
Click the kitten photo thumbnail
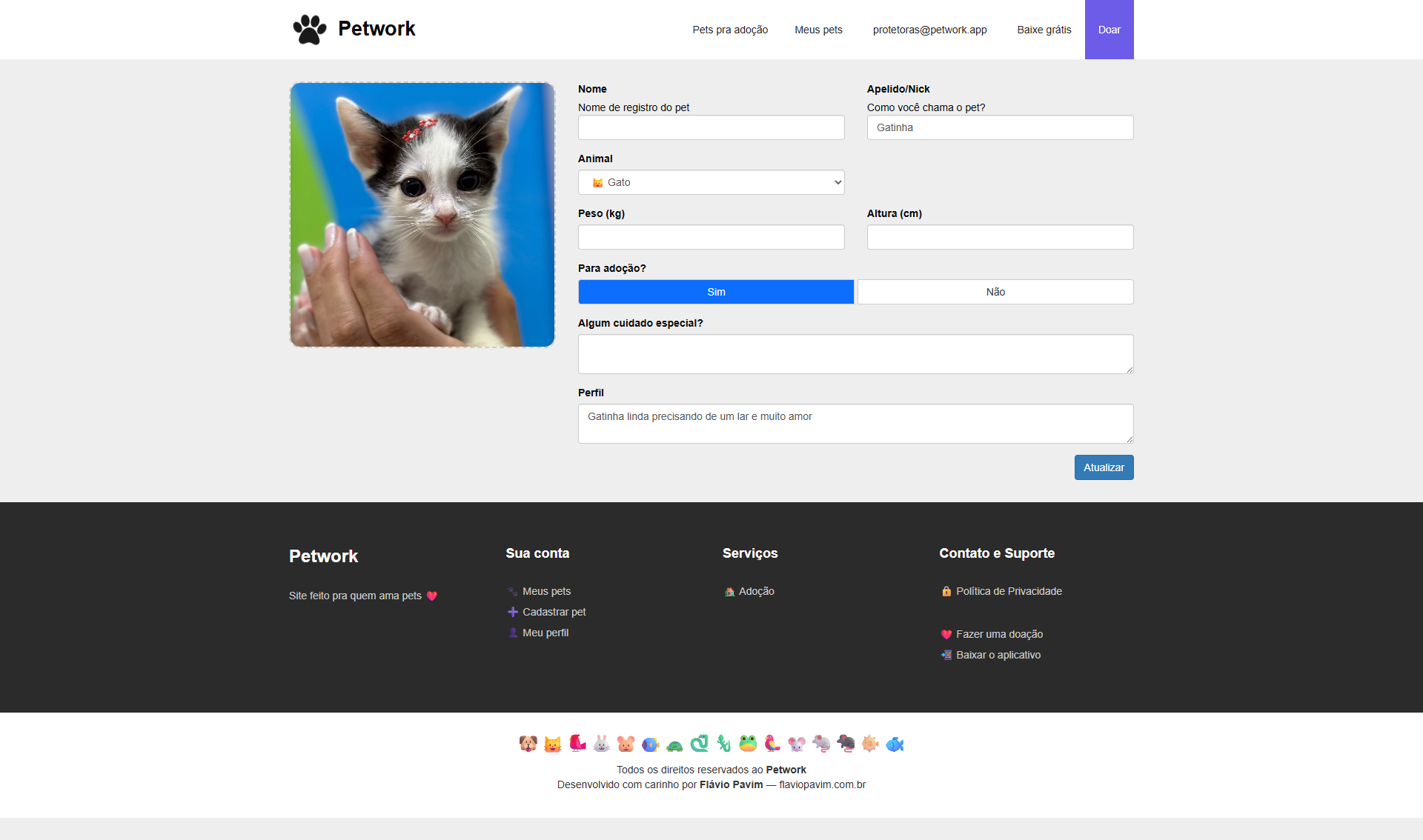(422, 215)
